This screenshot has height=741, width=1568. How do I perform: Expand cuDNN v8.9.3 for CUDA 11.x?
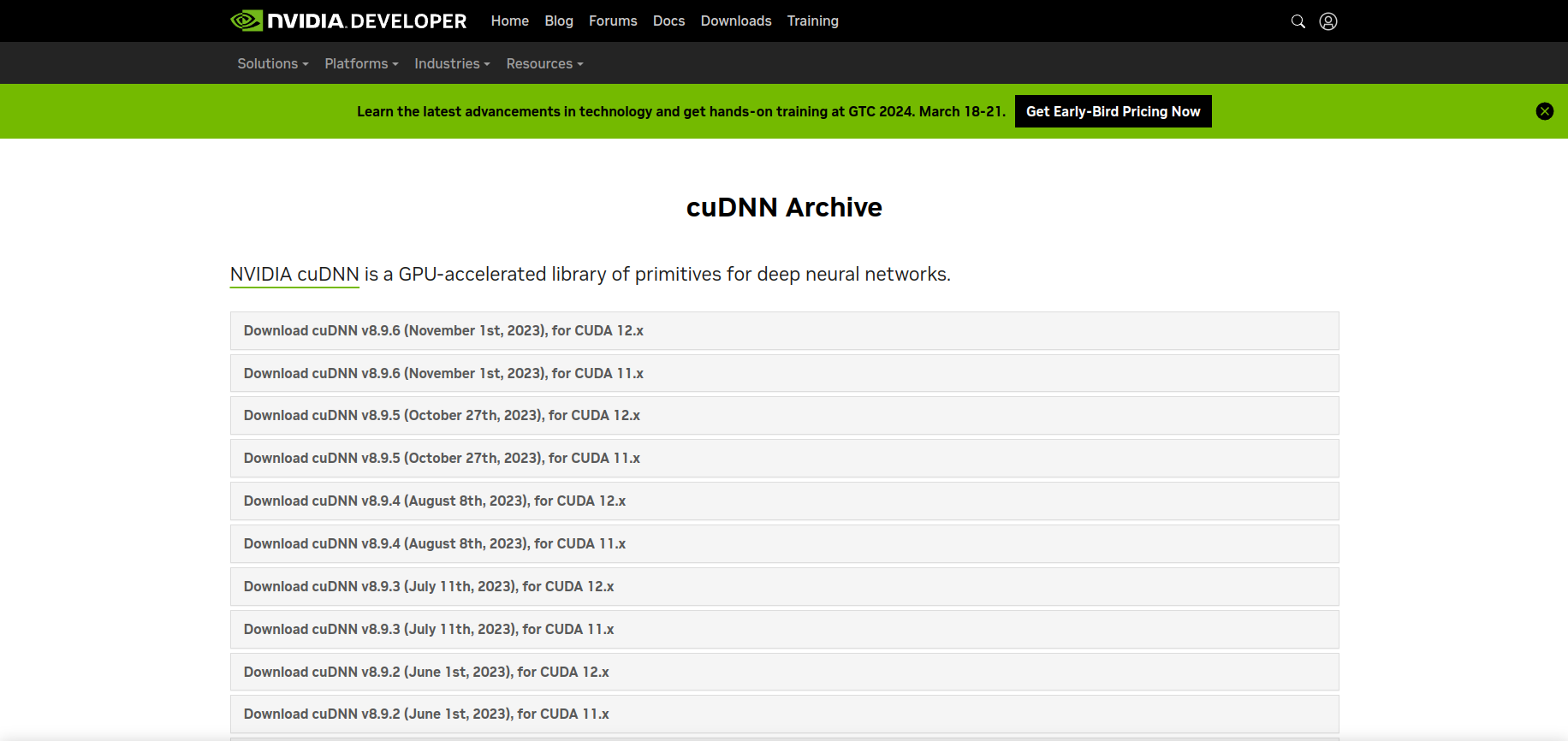point(784,629)
